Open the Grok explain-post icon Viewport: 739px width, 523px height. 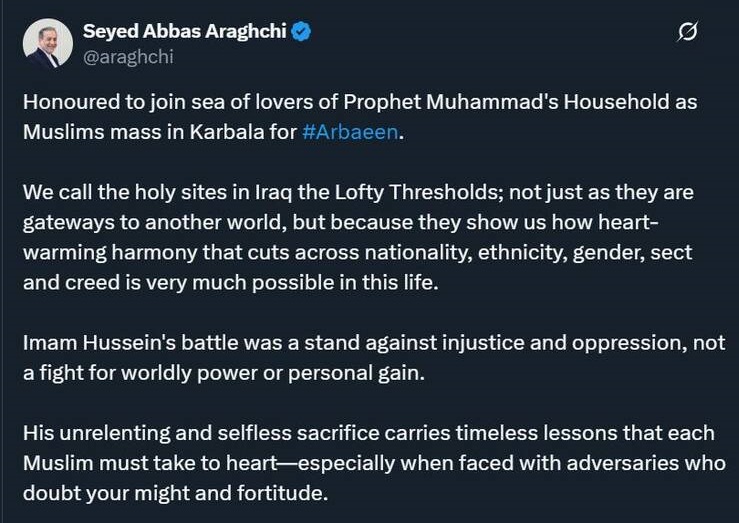pos(688,32)
